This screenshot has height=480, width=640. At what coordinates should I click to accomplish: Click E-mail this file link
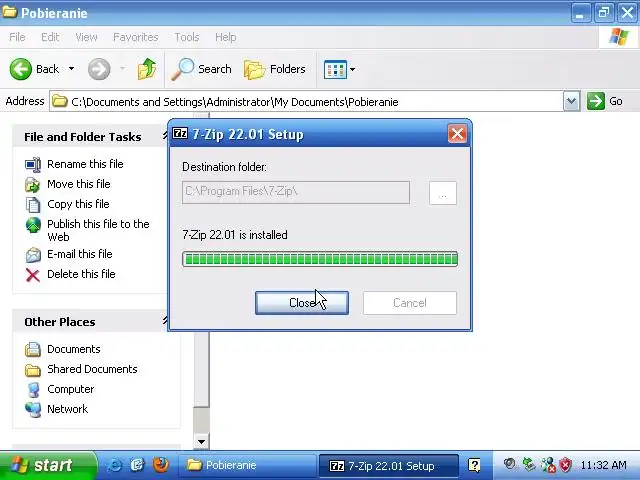coord(80,254)
